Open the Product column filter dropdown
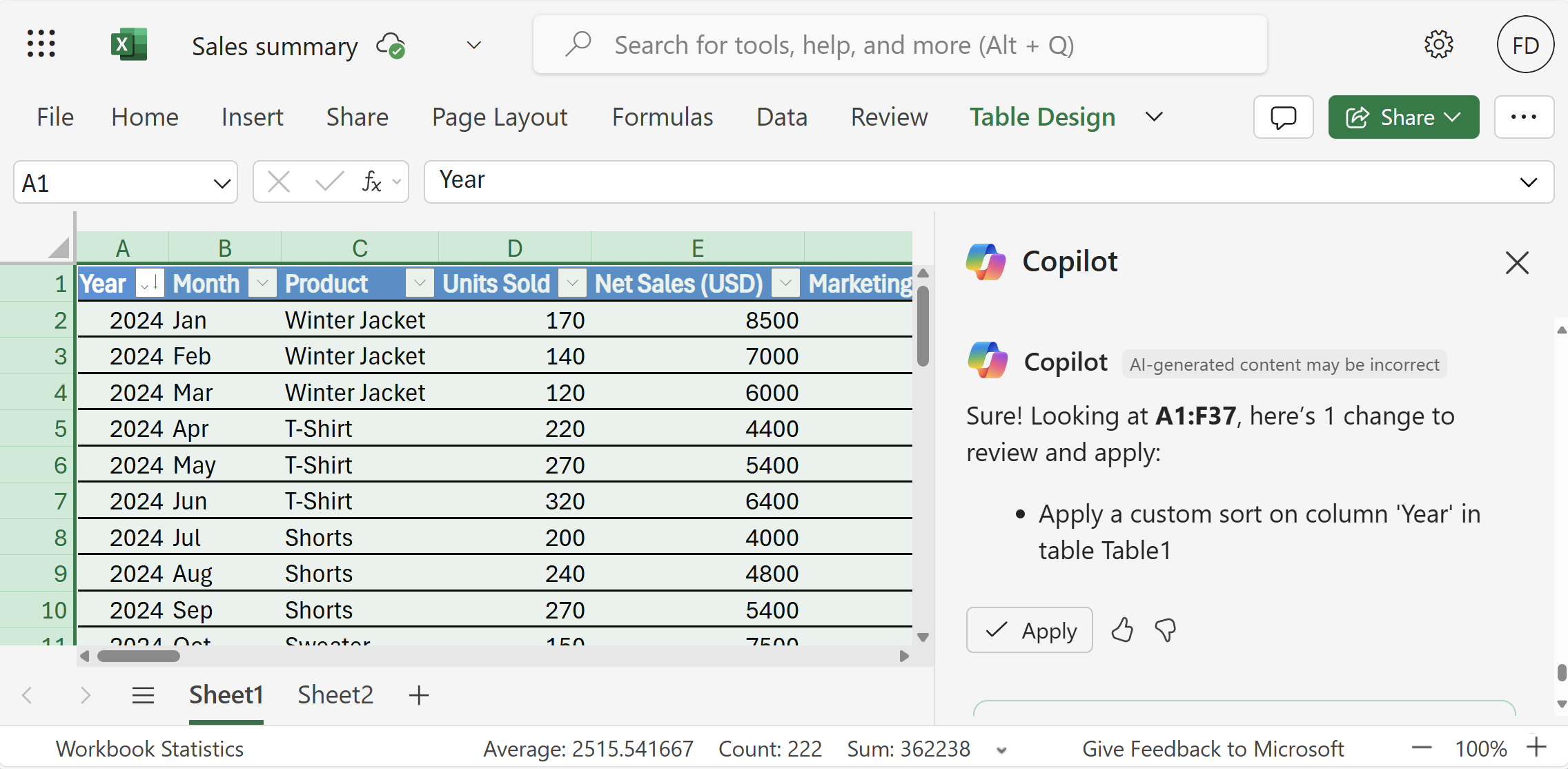The height and width of the screenshot is (769, 1568). (420, 283)
